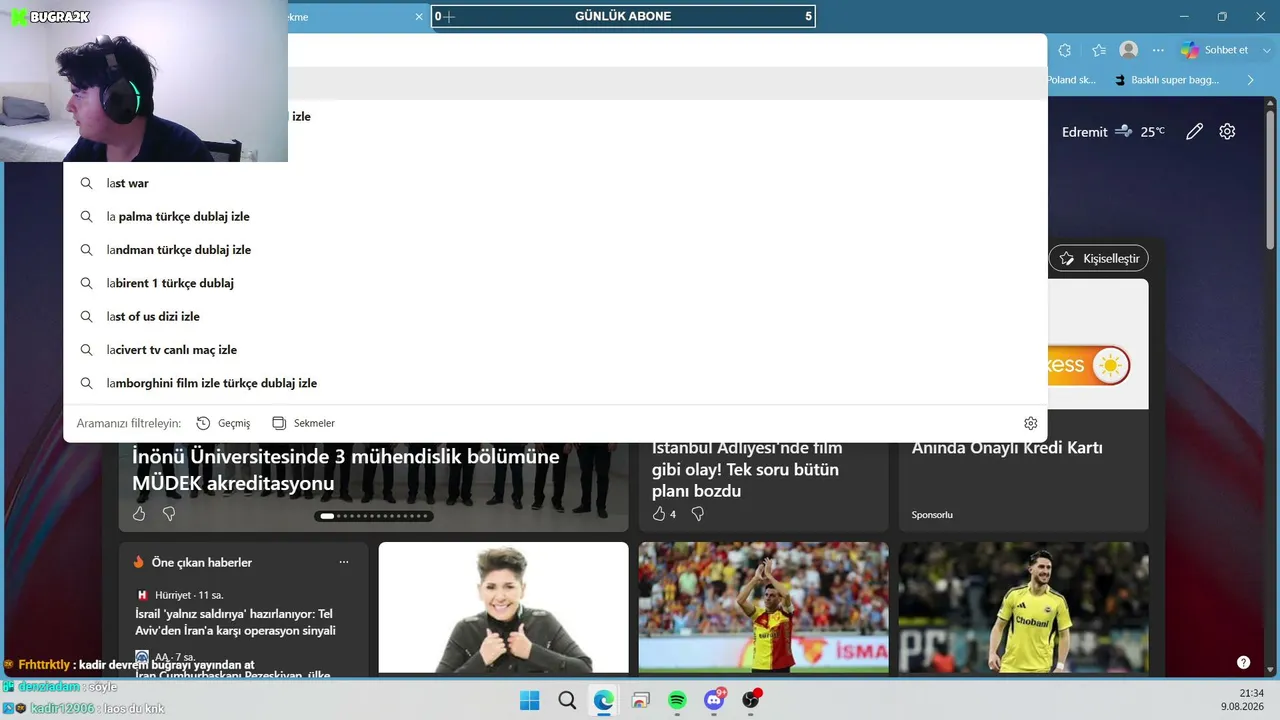This screenshot has height=720, width=1280.
Task: Open Spotify from the taskbar
Action: [677, 700]
